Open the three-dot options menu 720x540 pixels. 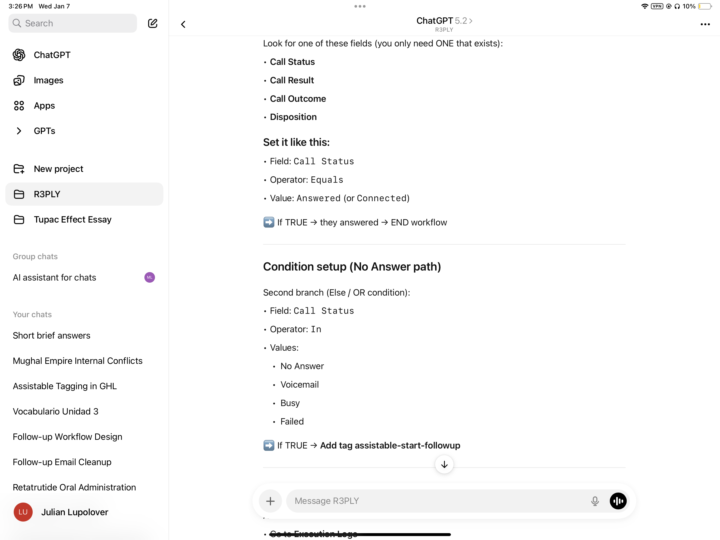(705, 24)
